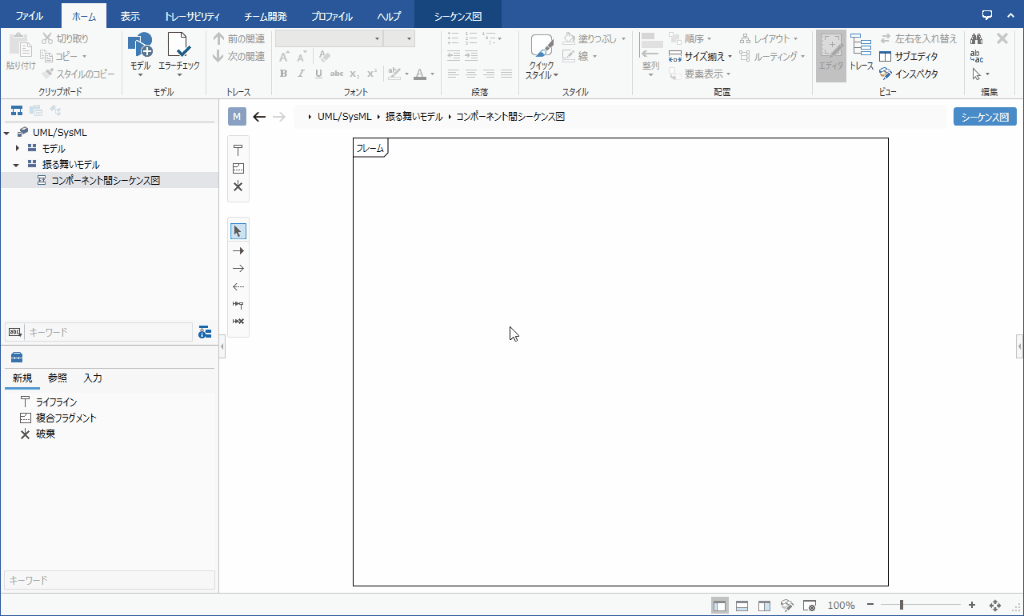Open the 表示 ribbon tab
Viewport: 1024px width, 616px height.
(130, 16)
